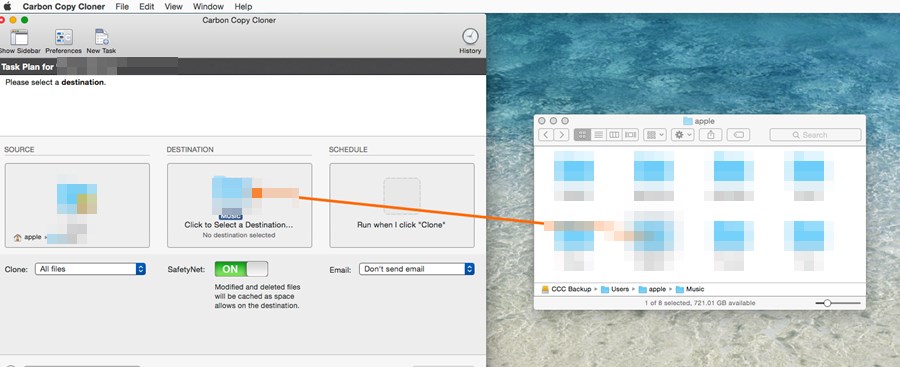Open the Carbon Copy Cloner app menu
Screen dimensions: 900x367
coord(64,6)
